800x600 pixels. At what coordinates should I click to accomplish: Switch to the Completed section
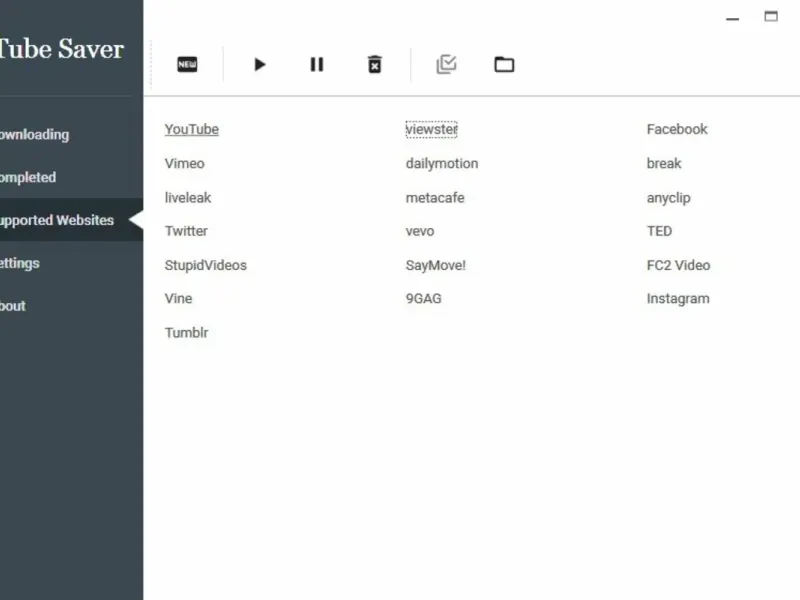28,178
